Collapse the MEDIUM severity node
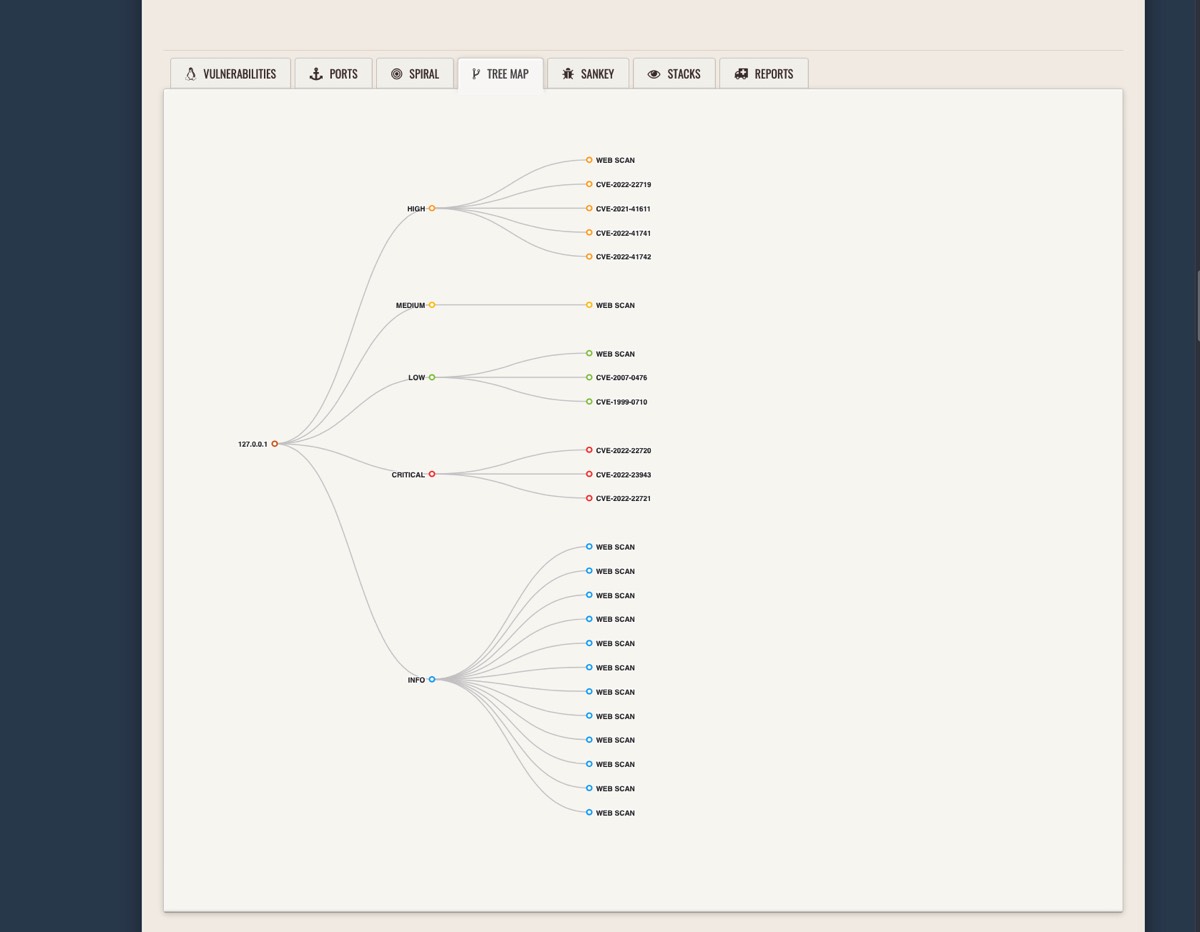Image resolution: width=1200 pixels, height=932 pixels. pos(432,305)
